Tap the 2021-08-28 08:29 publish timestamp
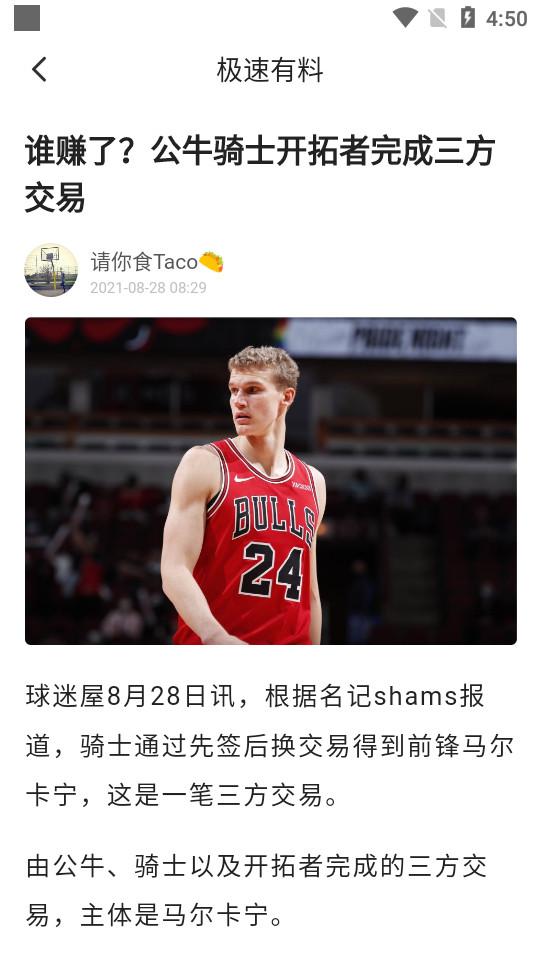 click(148, 288)
